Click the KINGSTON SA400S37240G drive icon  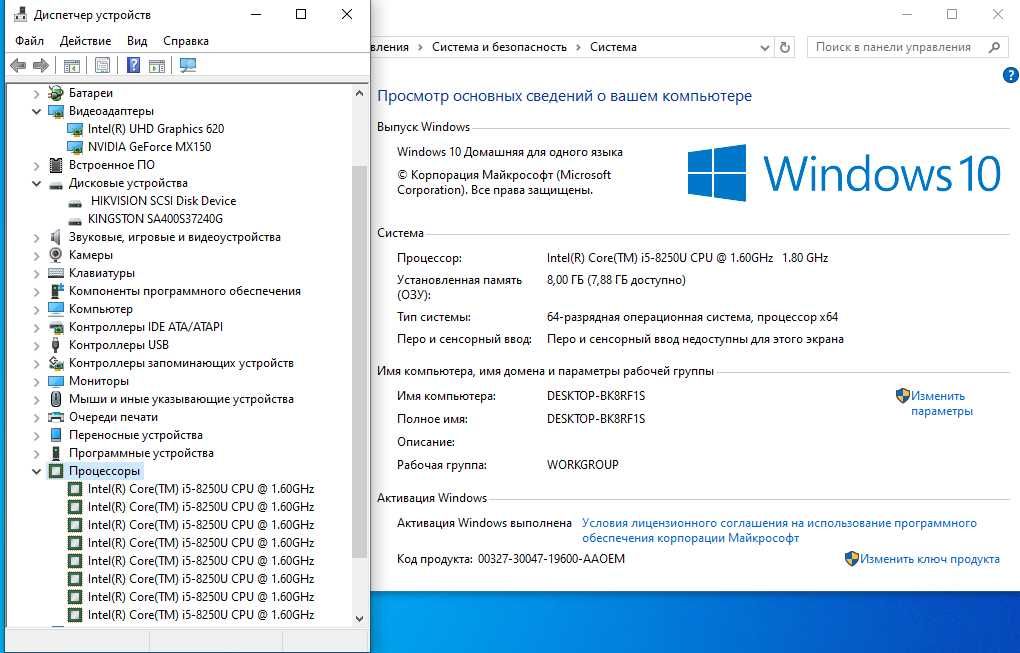click(x=75, y=220)
